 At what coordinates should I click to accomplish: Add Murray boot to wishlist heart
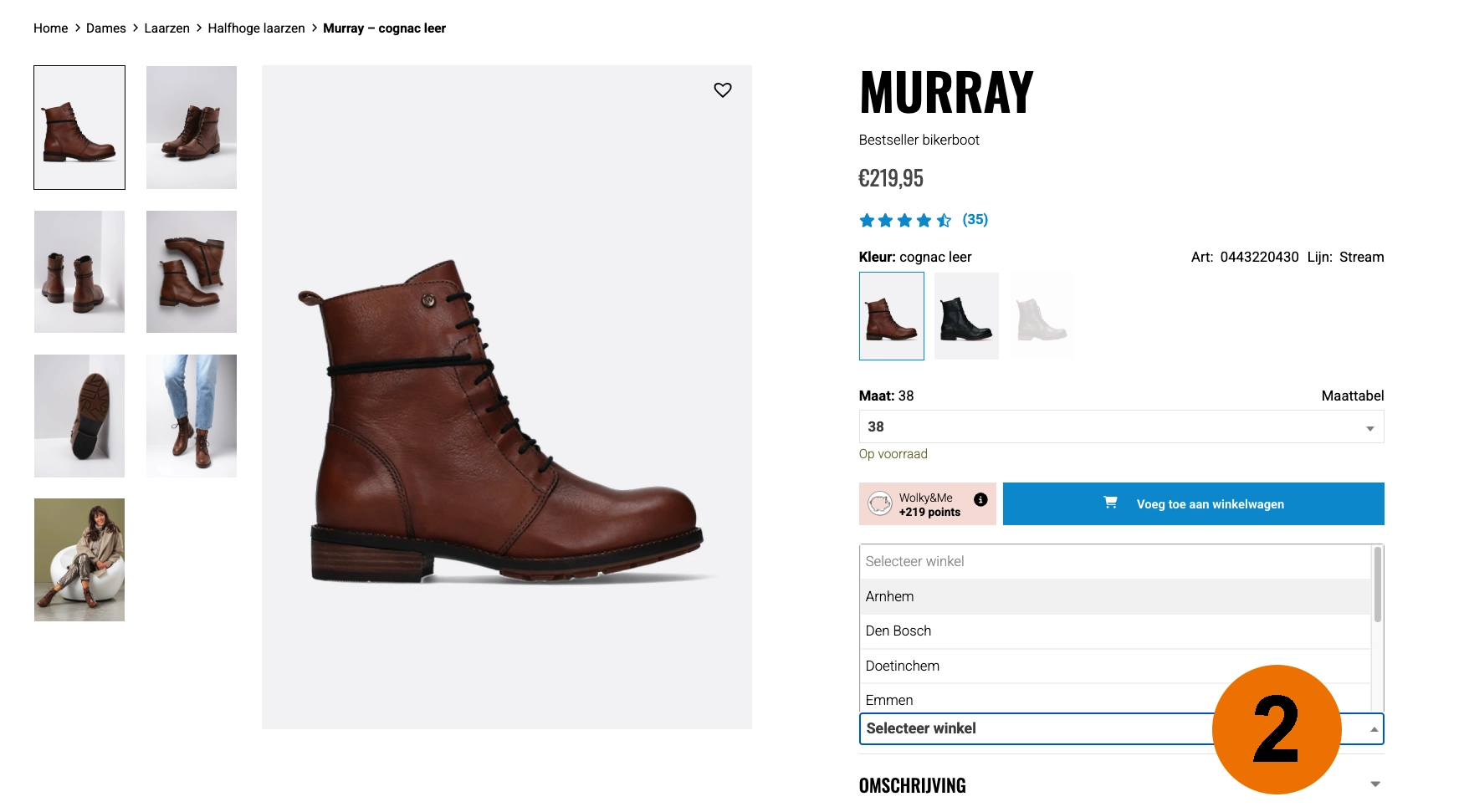pyautogui.click(x=723, y=89)
